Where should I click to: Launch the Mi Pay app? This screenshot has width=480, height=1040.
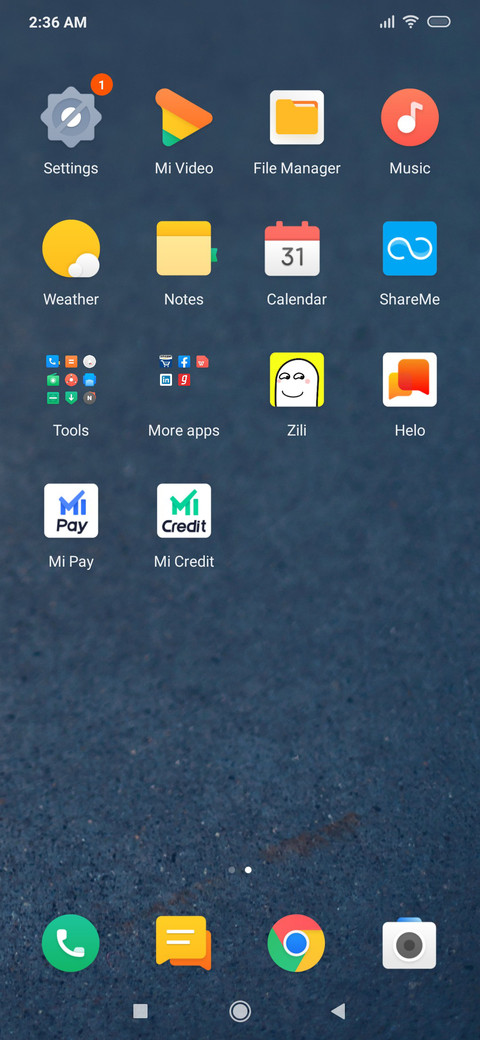point(71,511)
